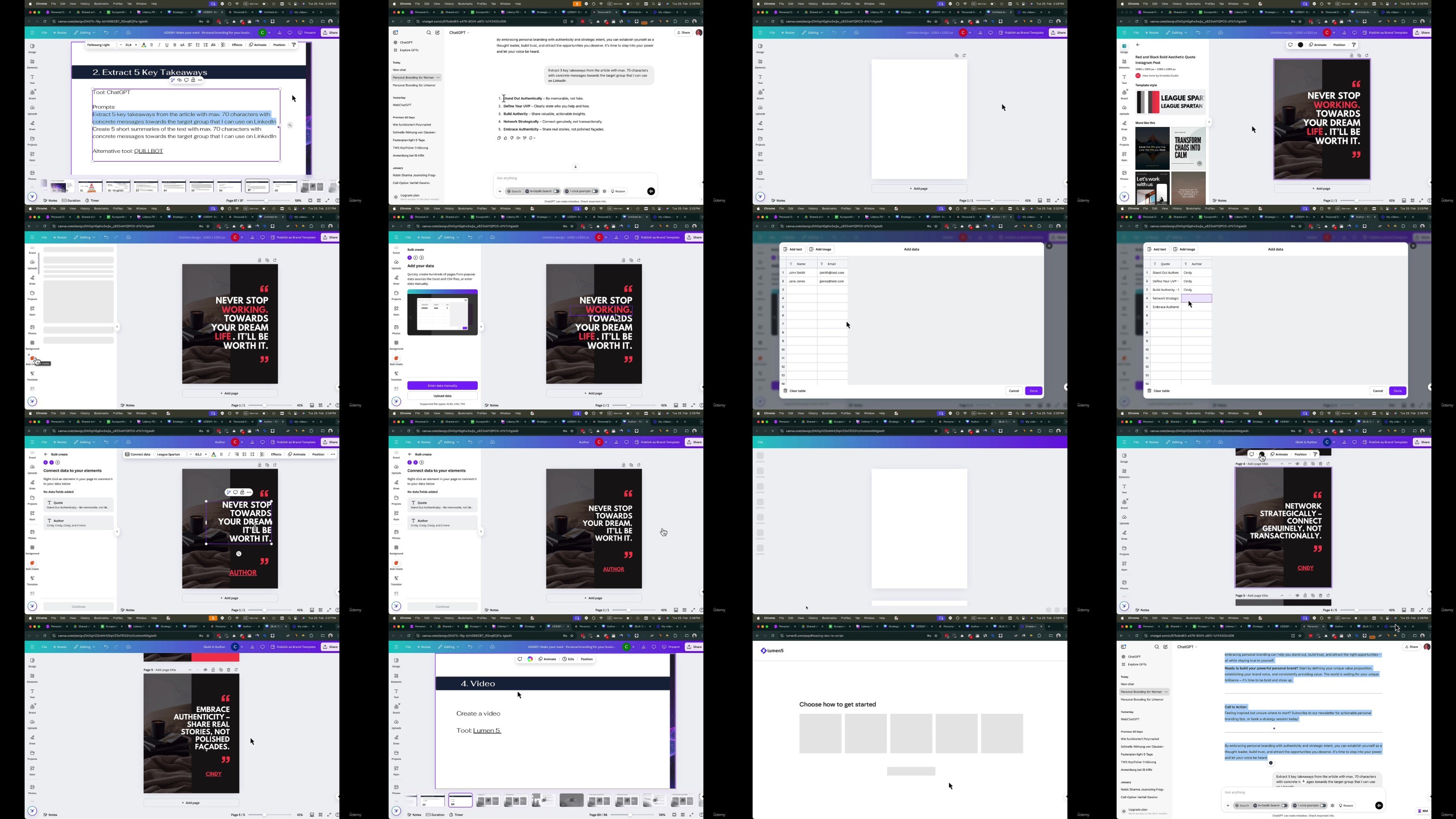Close the Add data dialog listing John Smith
This screenshot has height=819, width=1456.
[x=1050, y=246]
